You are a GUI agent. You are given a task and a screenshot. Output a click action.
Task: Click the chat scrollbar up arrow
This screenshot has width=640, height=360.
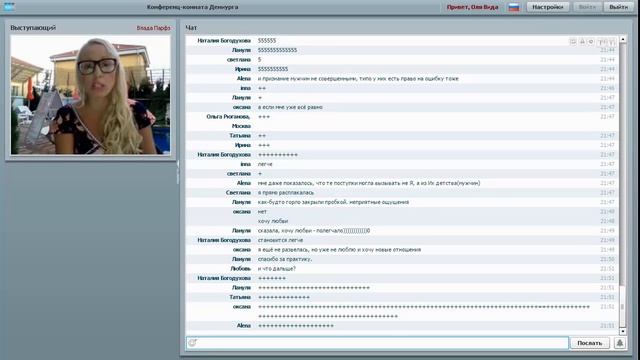623,39
